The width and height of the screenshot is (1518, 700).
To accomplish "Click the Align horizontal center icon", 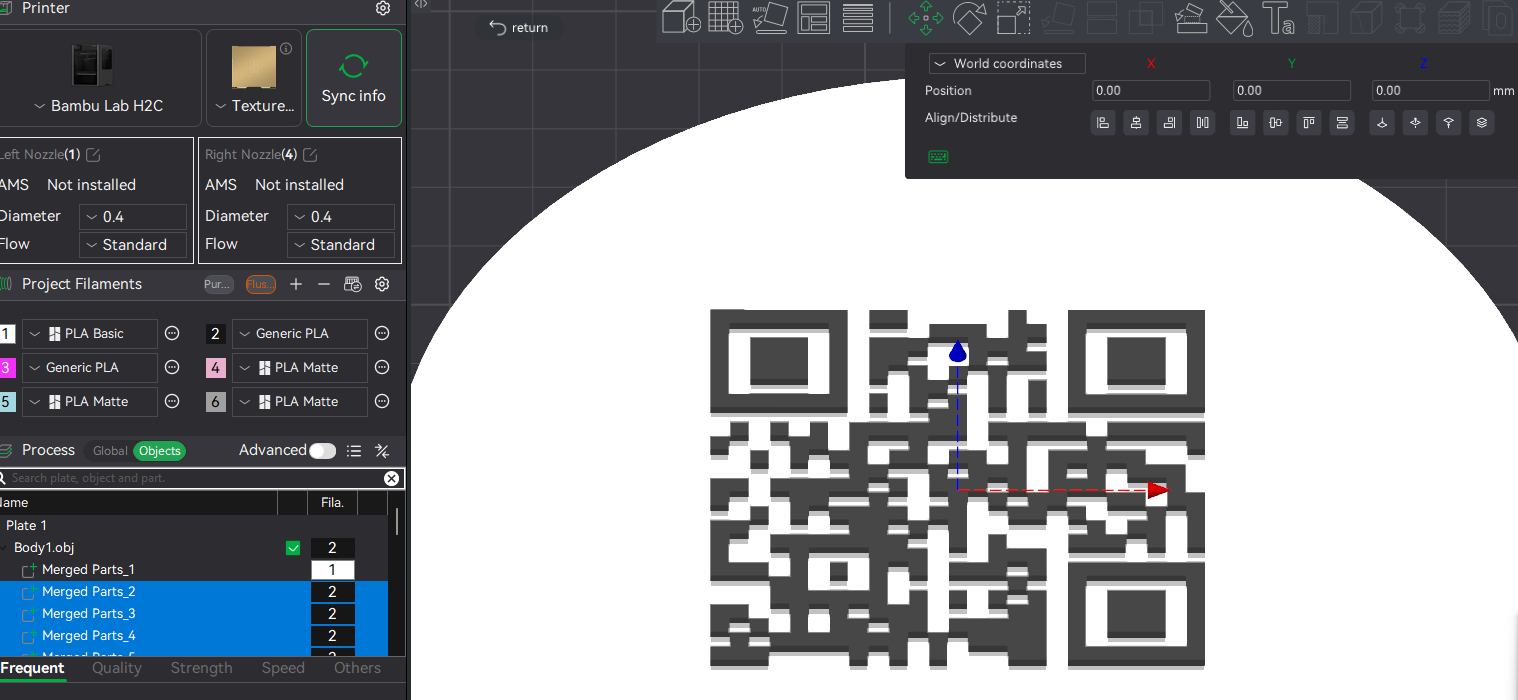I will pos(1136,123).
